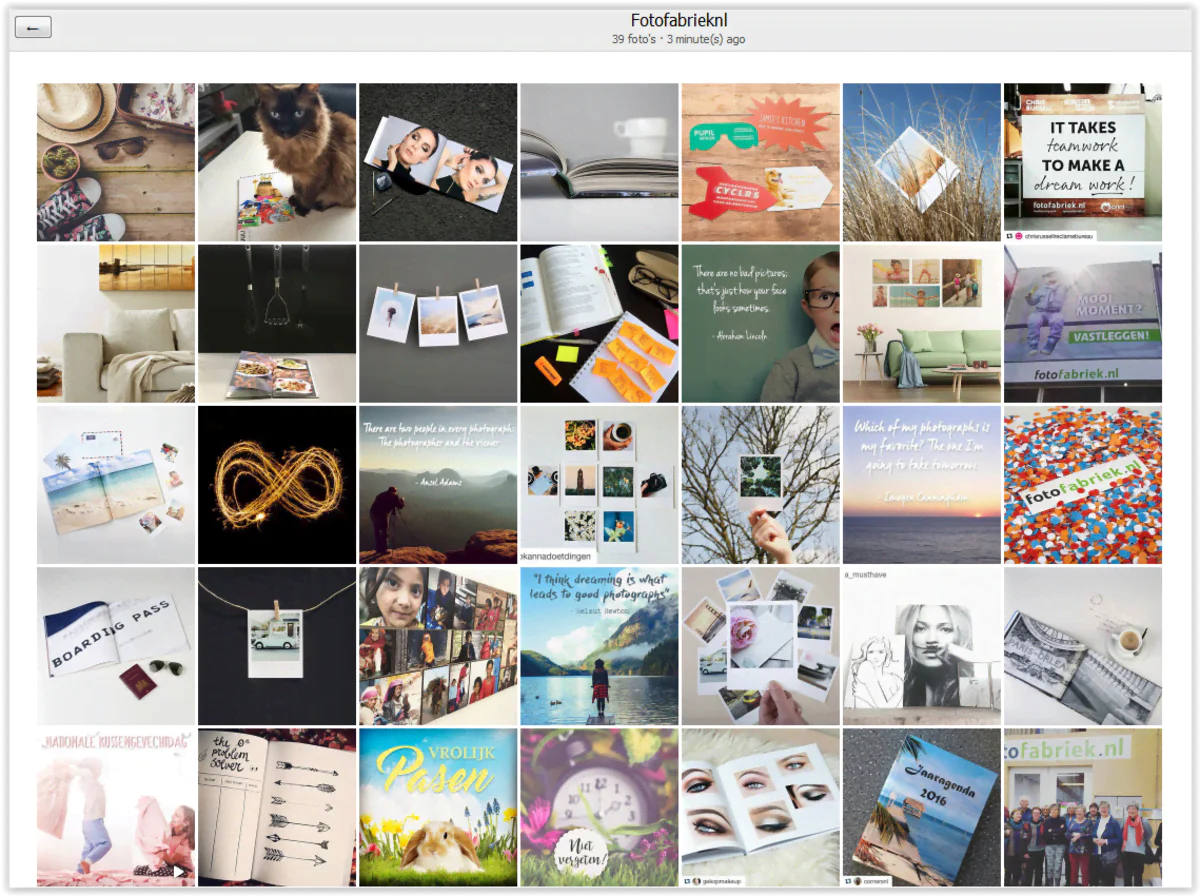
Task: View the Boarding Pass photo book image
Action: (x=116, y=646)
